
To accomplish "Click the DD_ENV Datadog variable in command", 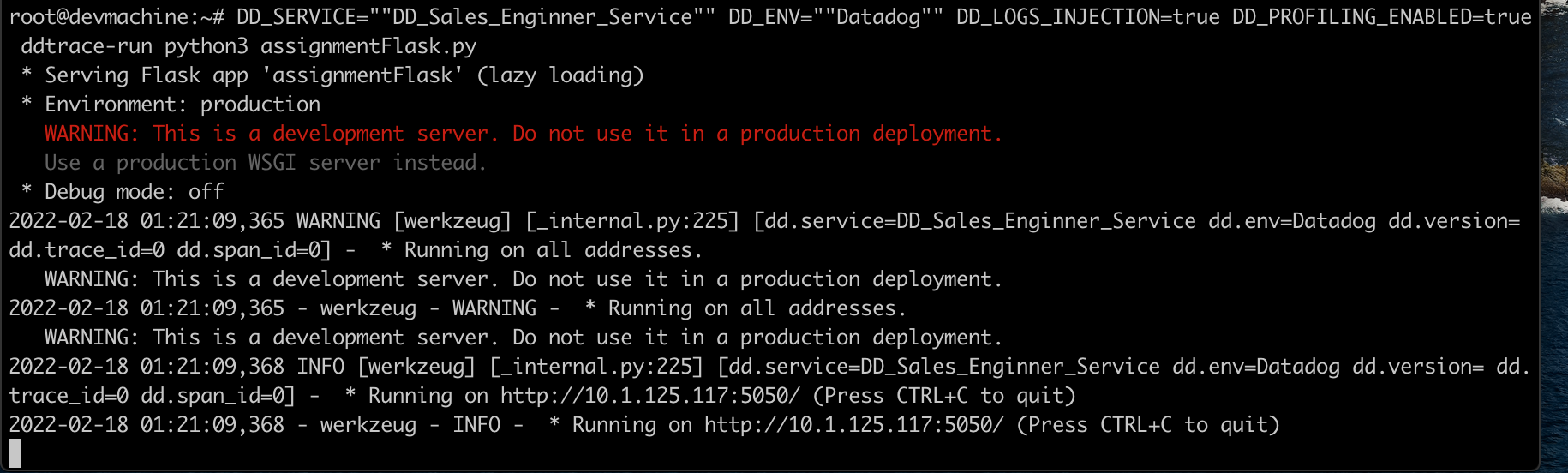I will pyautogui.click(x=835, y=17).
